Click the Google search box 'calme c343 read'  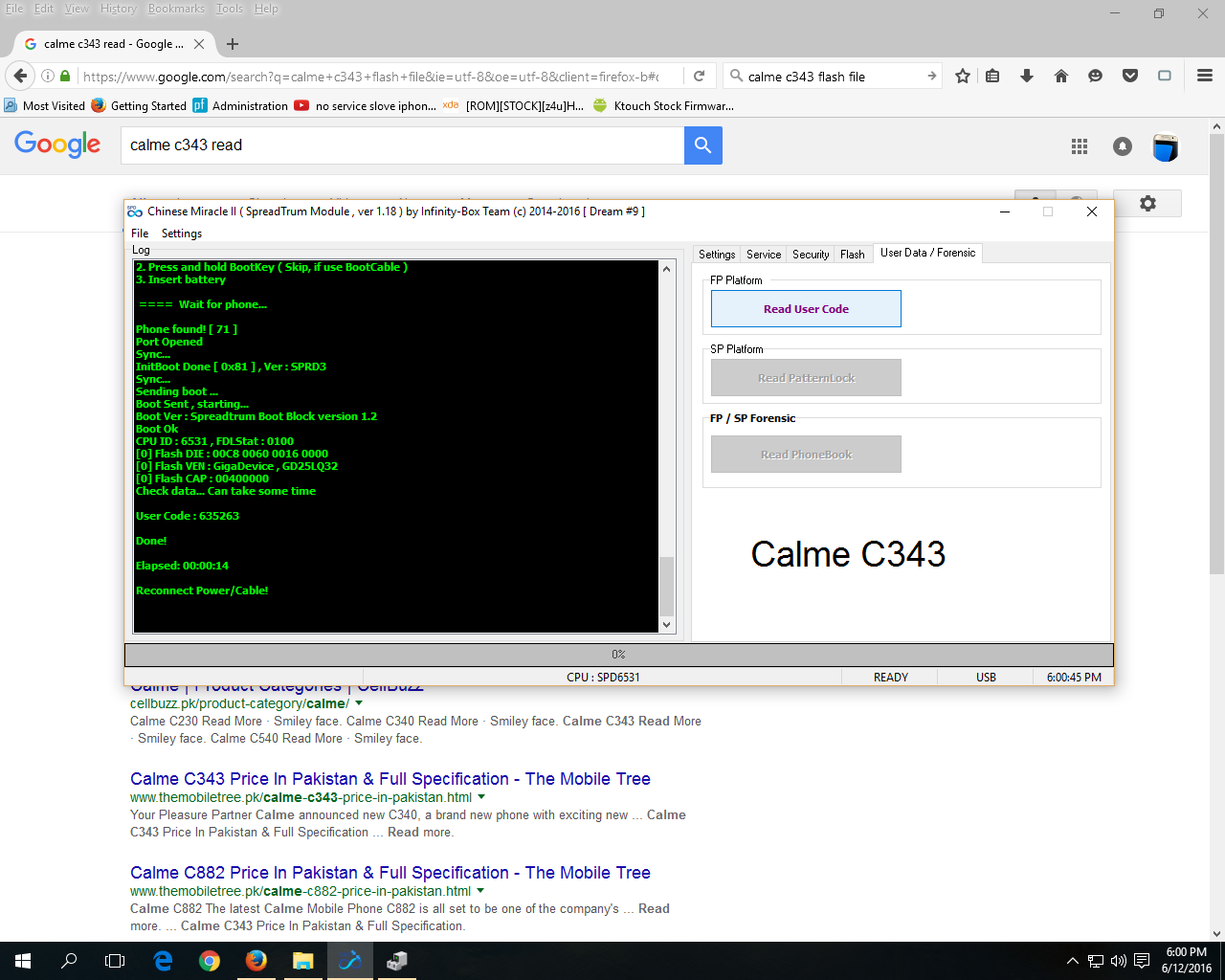pyautogui.click(x=402, y=145)
